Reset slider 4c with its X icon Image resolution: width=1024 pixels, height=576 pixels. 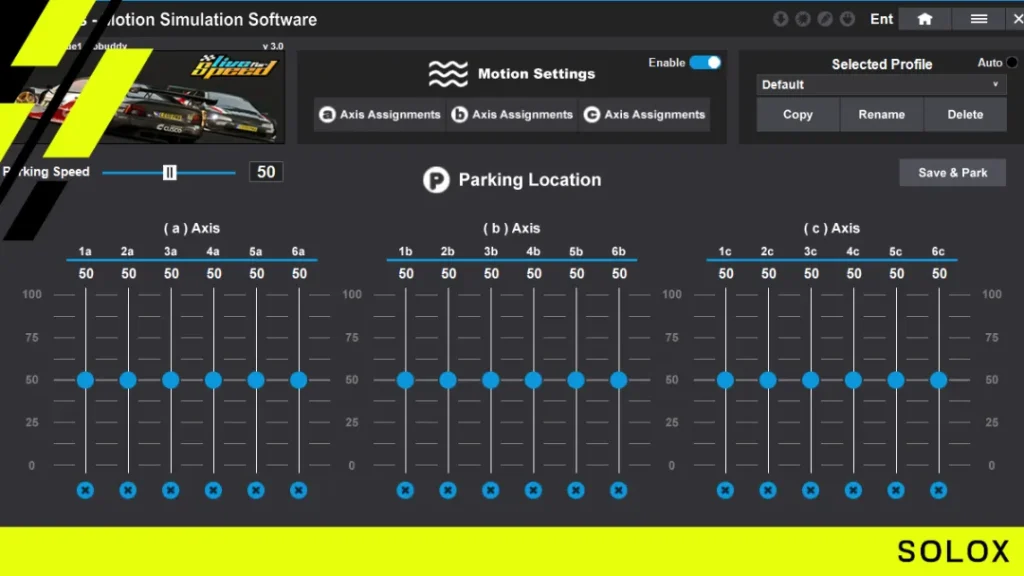pyautogui.click(x=853, y=490)
